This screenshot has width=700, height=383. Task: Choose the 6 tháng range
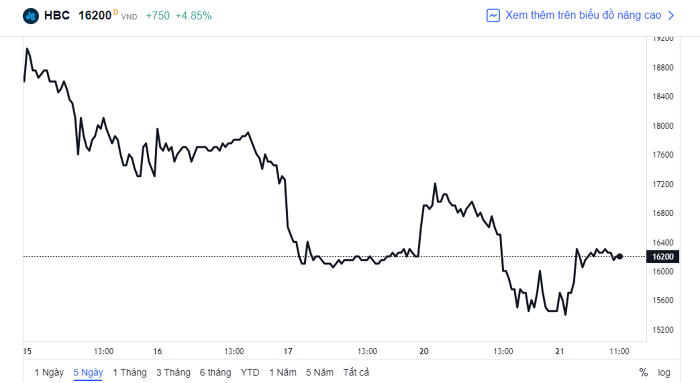pyautogui.click(x=215, y=372)
